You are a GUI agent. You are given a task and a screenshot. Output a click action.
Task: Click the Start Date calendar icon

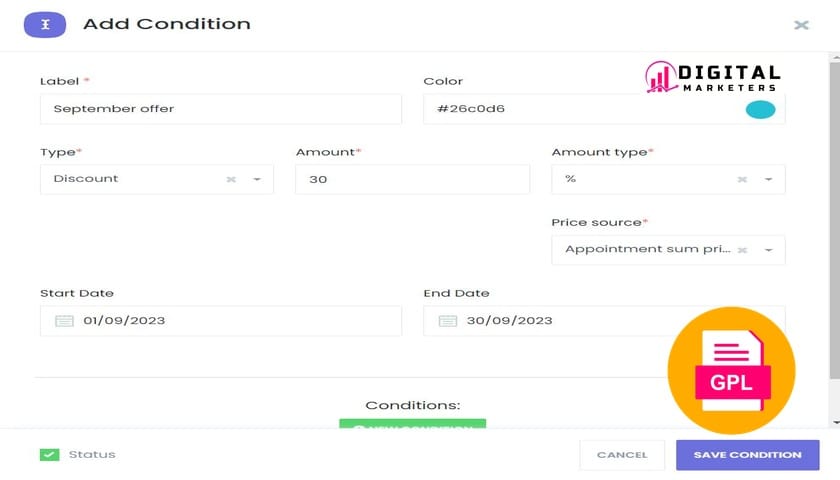tap(64, 321)
